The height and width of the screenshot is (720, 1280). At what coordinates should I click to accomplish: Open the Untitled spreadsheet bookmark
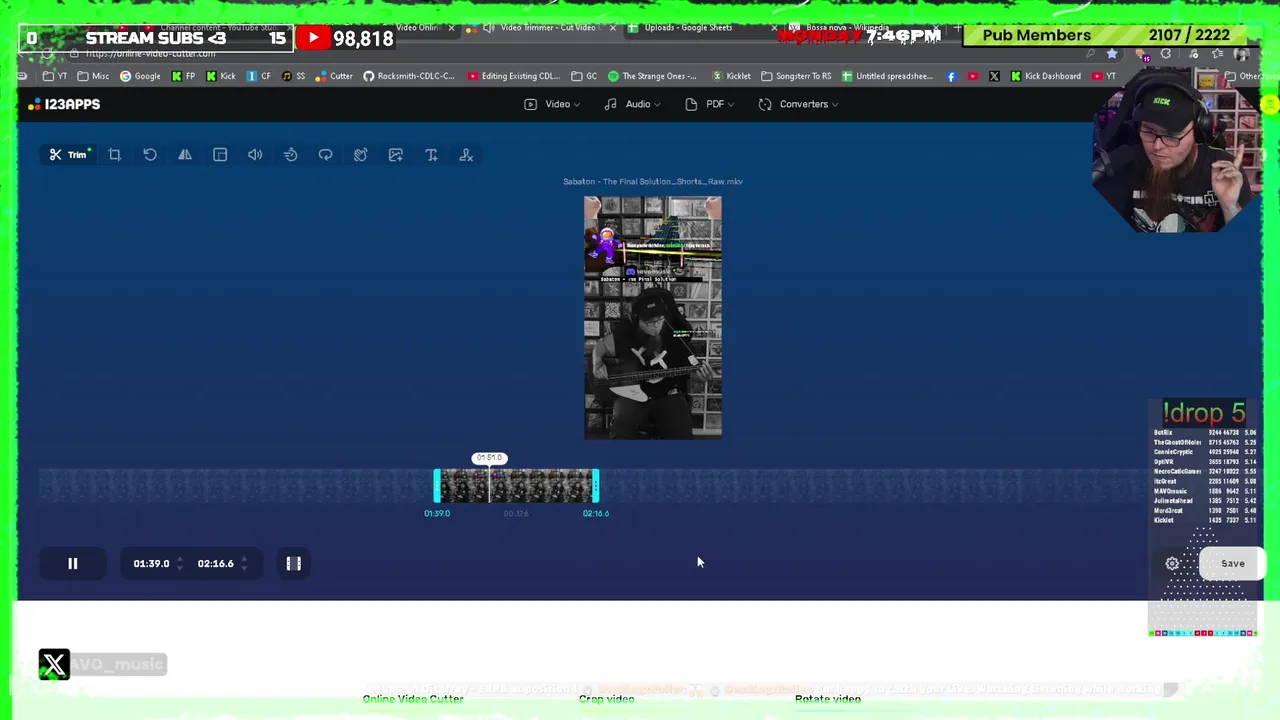click(x=887, y=76)
